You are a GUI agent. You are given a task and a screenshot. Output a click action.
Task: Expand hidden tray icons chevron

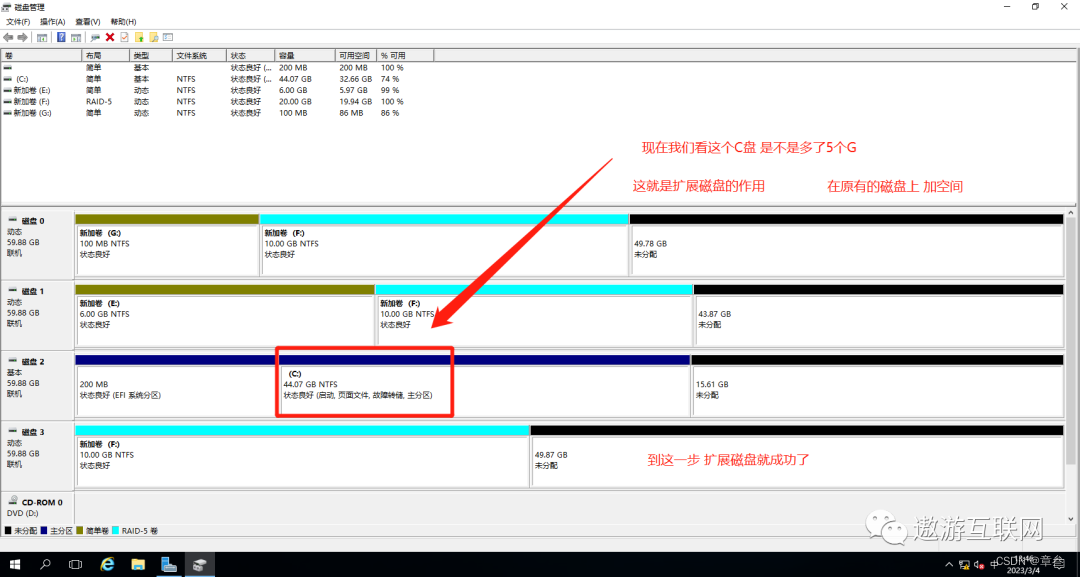point(950,565)
